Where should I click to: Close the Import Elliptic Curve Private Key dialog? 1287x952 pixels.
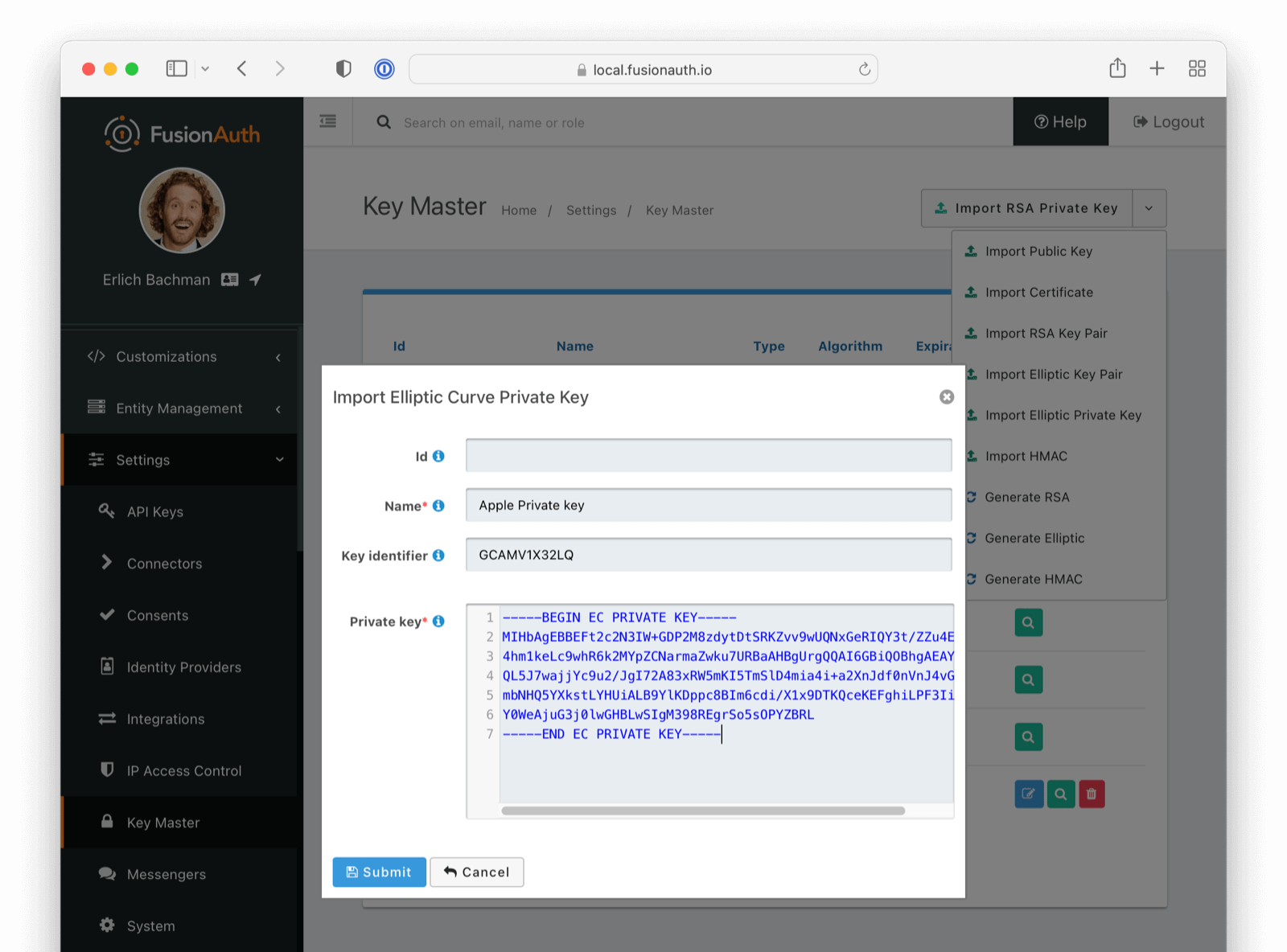(946, 396)
